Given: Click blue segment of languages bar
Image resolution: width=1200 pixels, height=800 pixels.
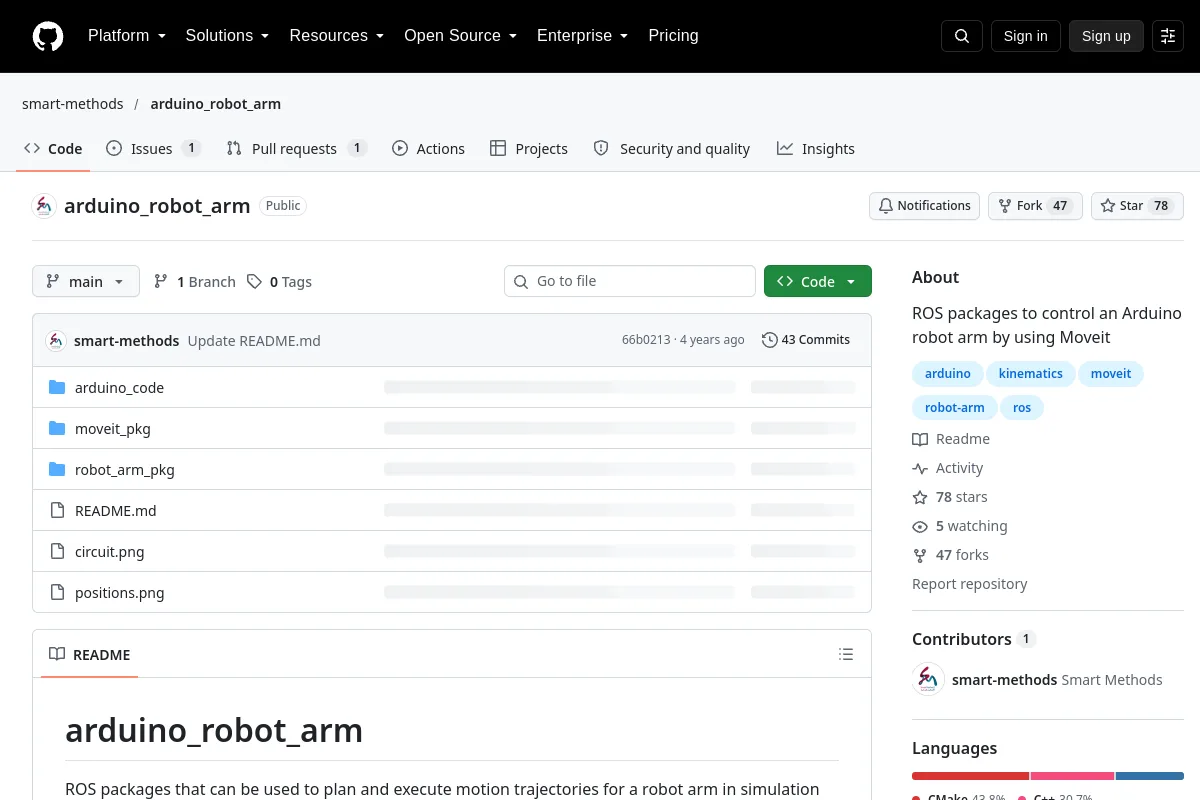Looking at the screenshot, I should point(1150,776).
